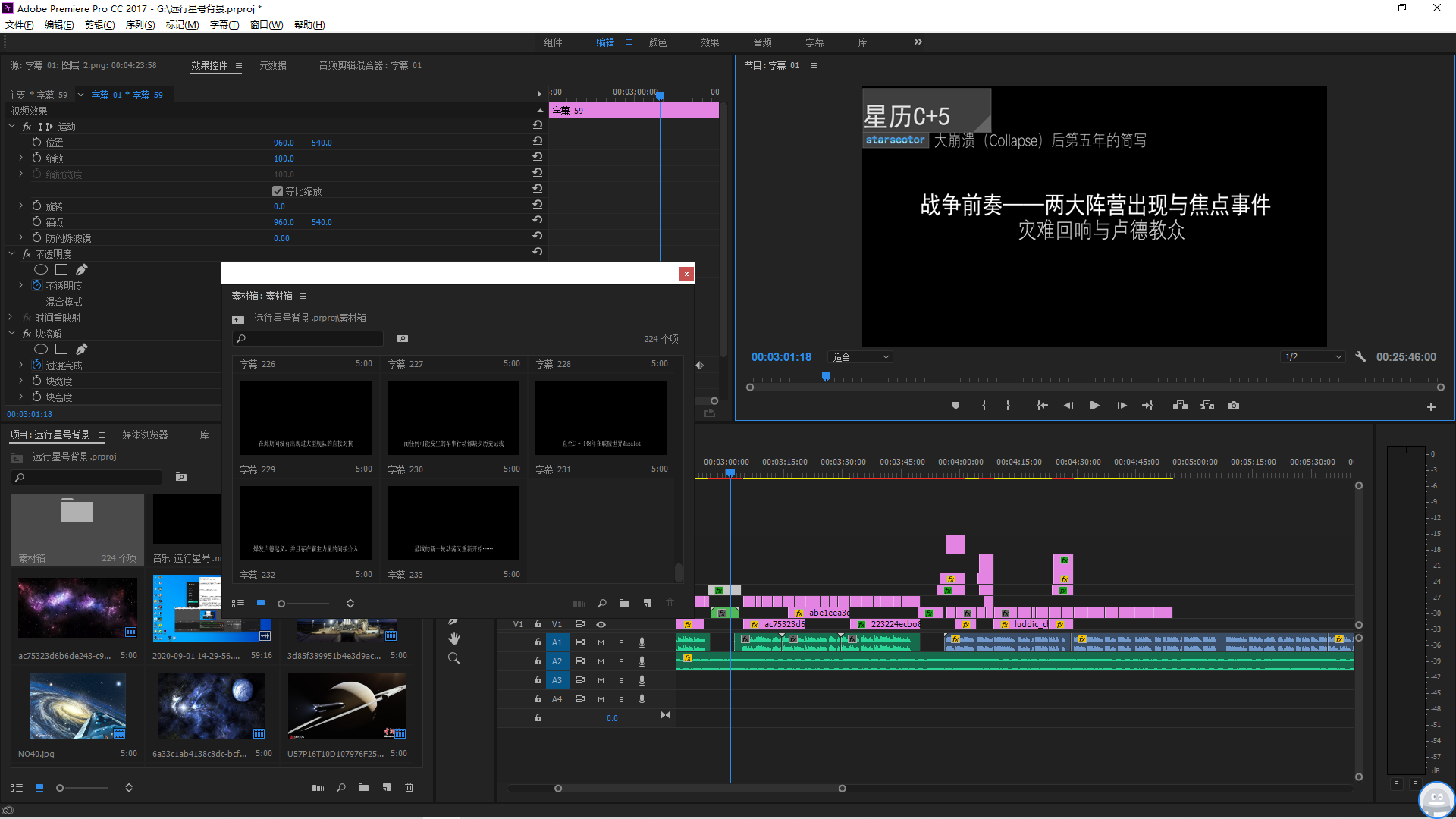Show more workspaces with double chevron
This screenshot has height=819, width=1456.
pyautogui.click(x=918, y=42)
